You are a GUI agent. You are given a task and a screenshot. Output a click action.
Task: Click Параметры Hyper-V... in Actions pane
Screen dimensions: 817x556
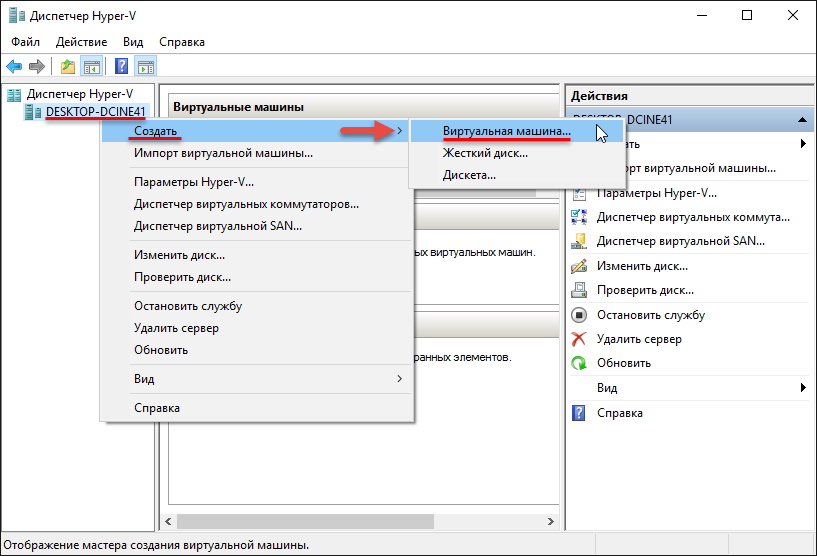tap(657, 193)
